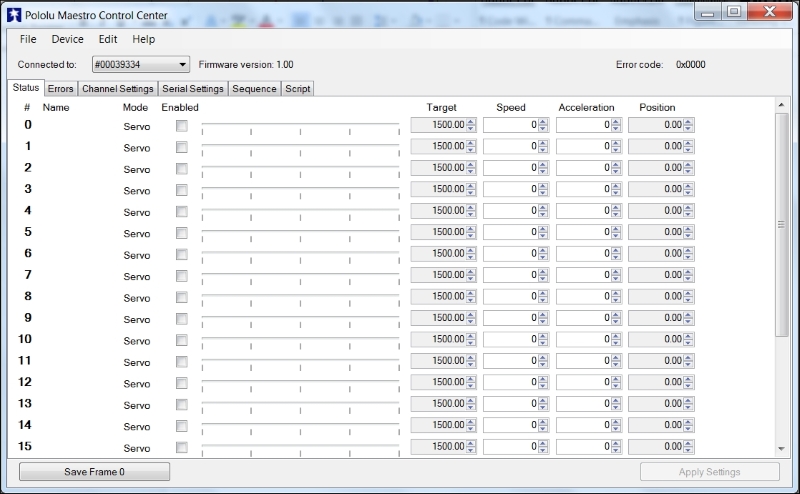The image size is (800, 494).
Task: Click the vertical scrollbar thumb
Action: pos(781,225)
